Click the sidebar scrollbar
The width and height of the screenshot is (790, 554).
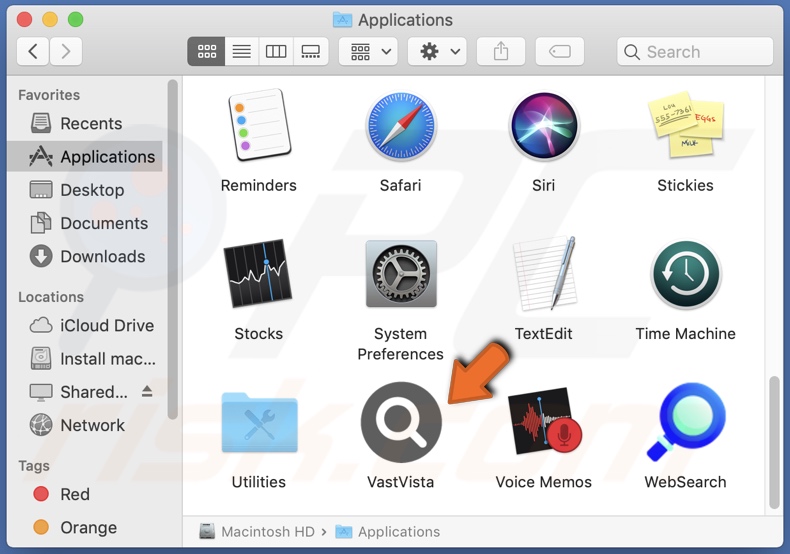[173, 249]
